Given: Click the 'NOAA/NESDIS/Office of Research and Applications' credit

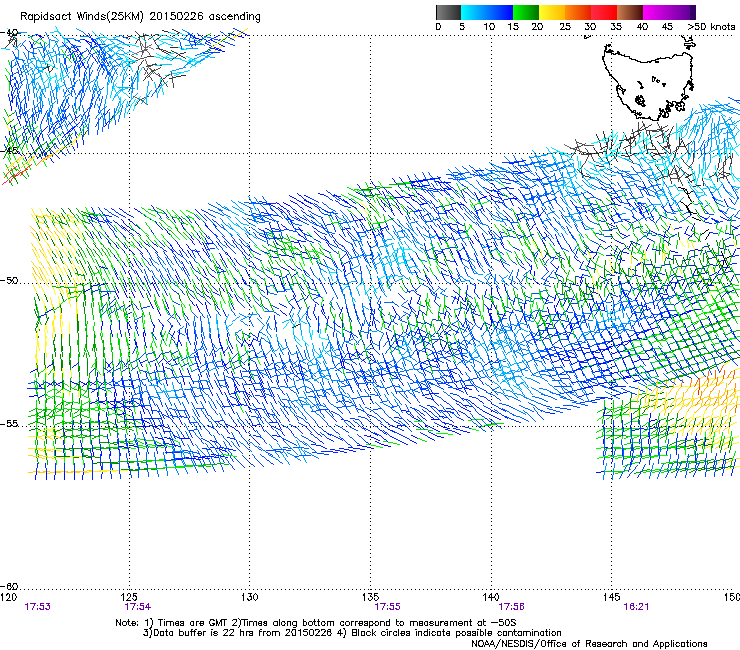Looking at the screenshot, I should 589,644.
